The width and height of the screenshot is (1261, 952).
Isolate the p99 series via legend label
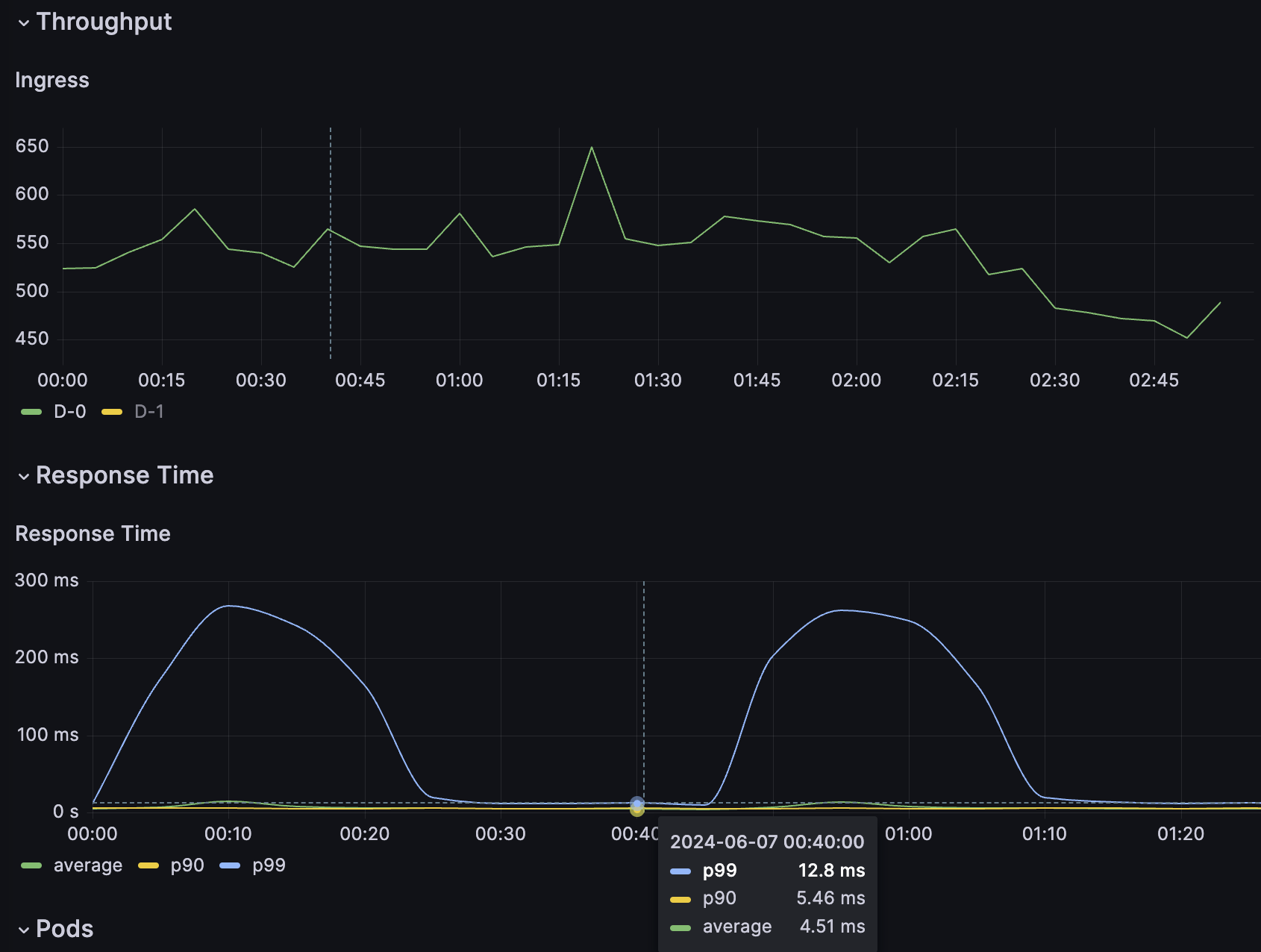[269, 865]
